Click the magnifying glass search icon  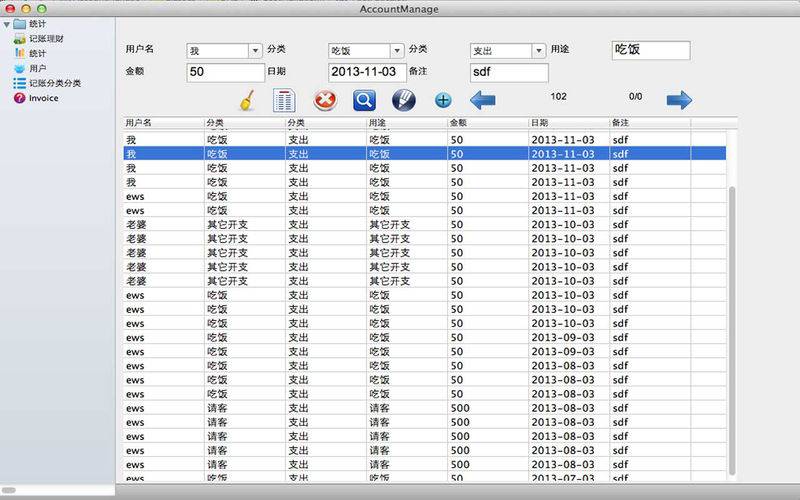coord(364,100)
